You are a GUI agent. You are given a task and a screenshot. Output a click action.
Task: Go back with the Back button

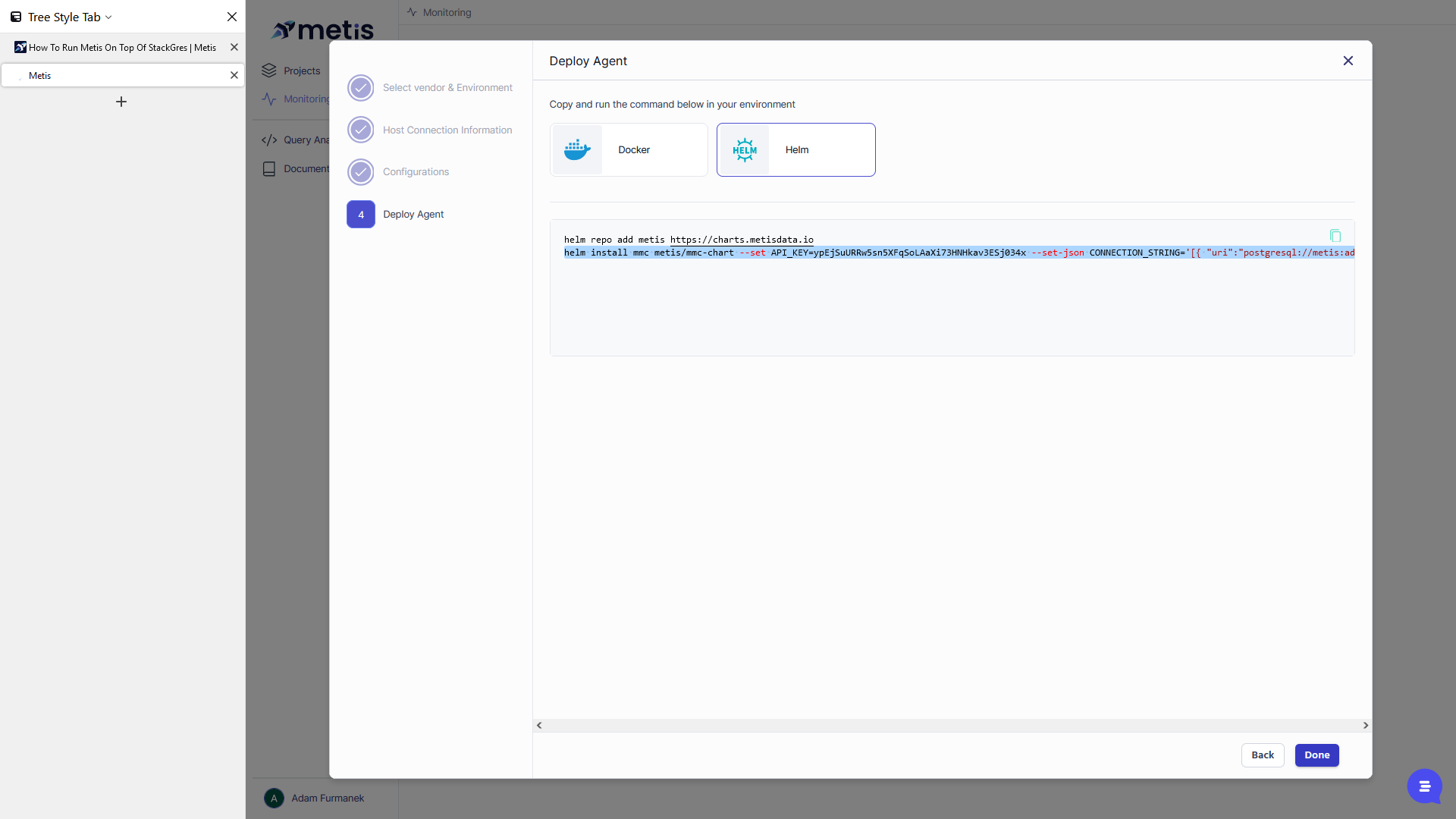[1263, 755]
